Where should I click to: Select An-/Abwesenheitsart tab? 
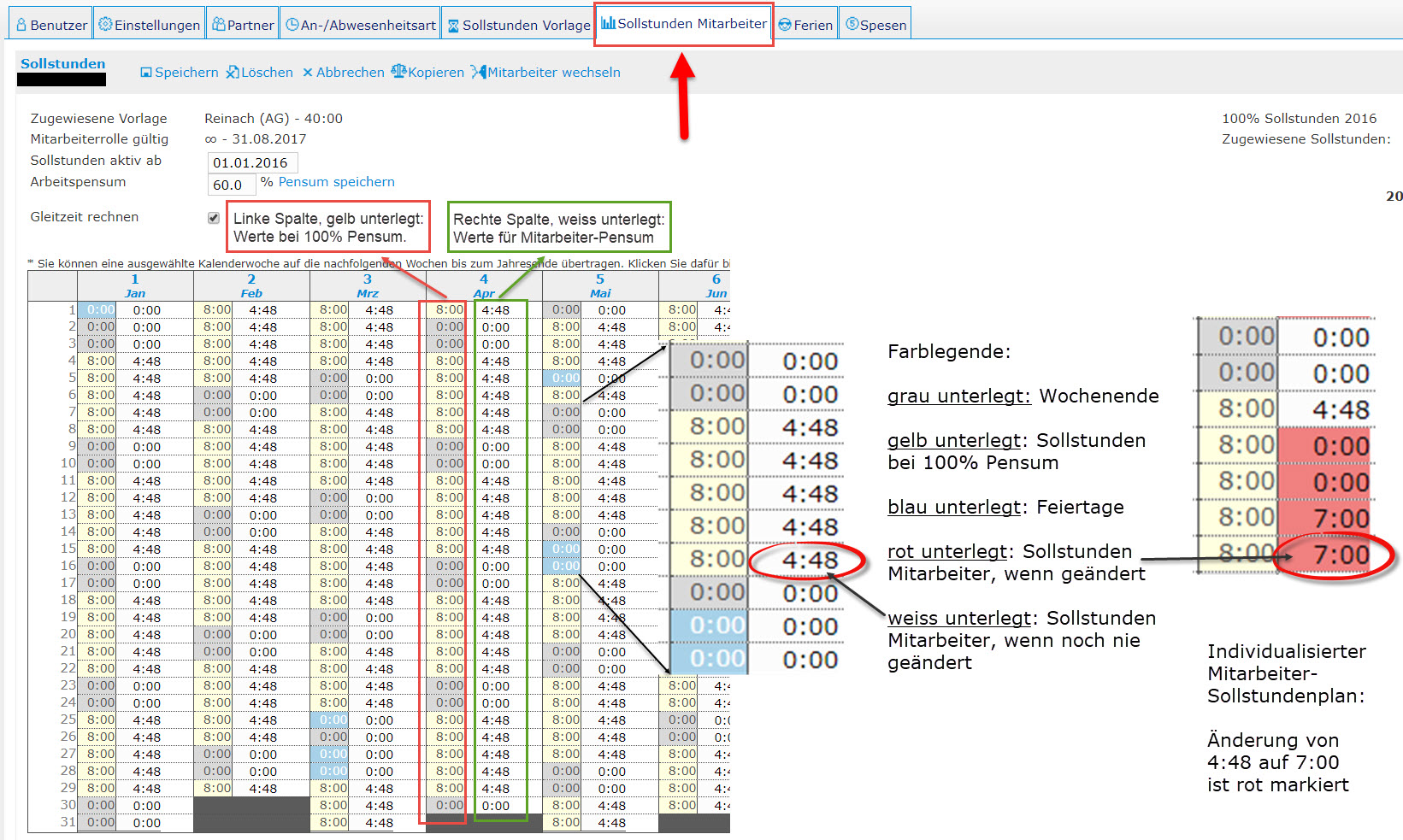pyautogui.click(x=360, y=25)
